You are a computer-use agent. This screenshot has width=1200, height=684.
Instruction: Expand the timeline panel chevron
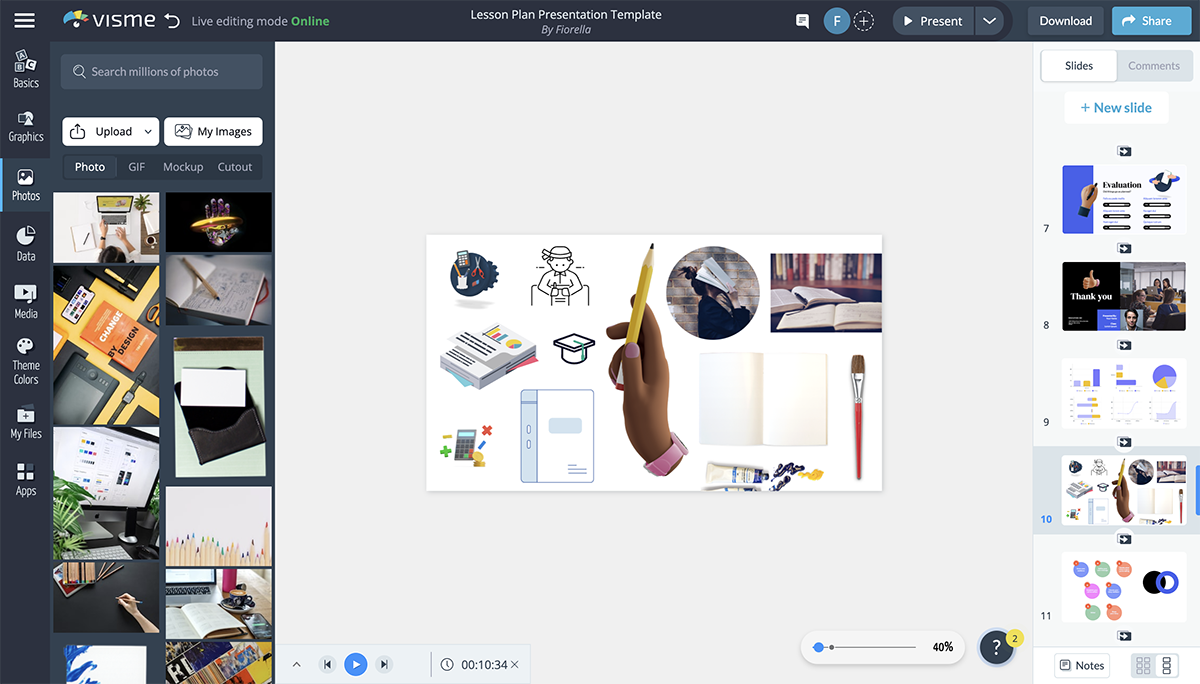point(296,665)
